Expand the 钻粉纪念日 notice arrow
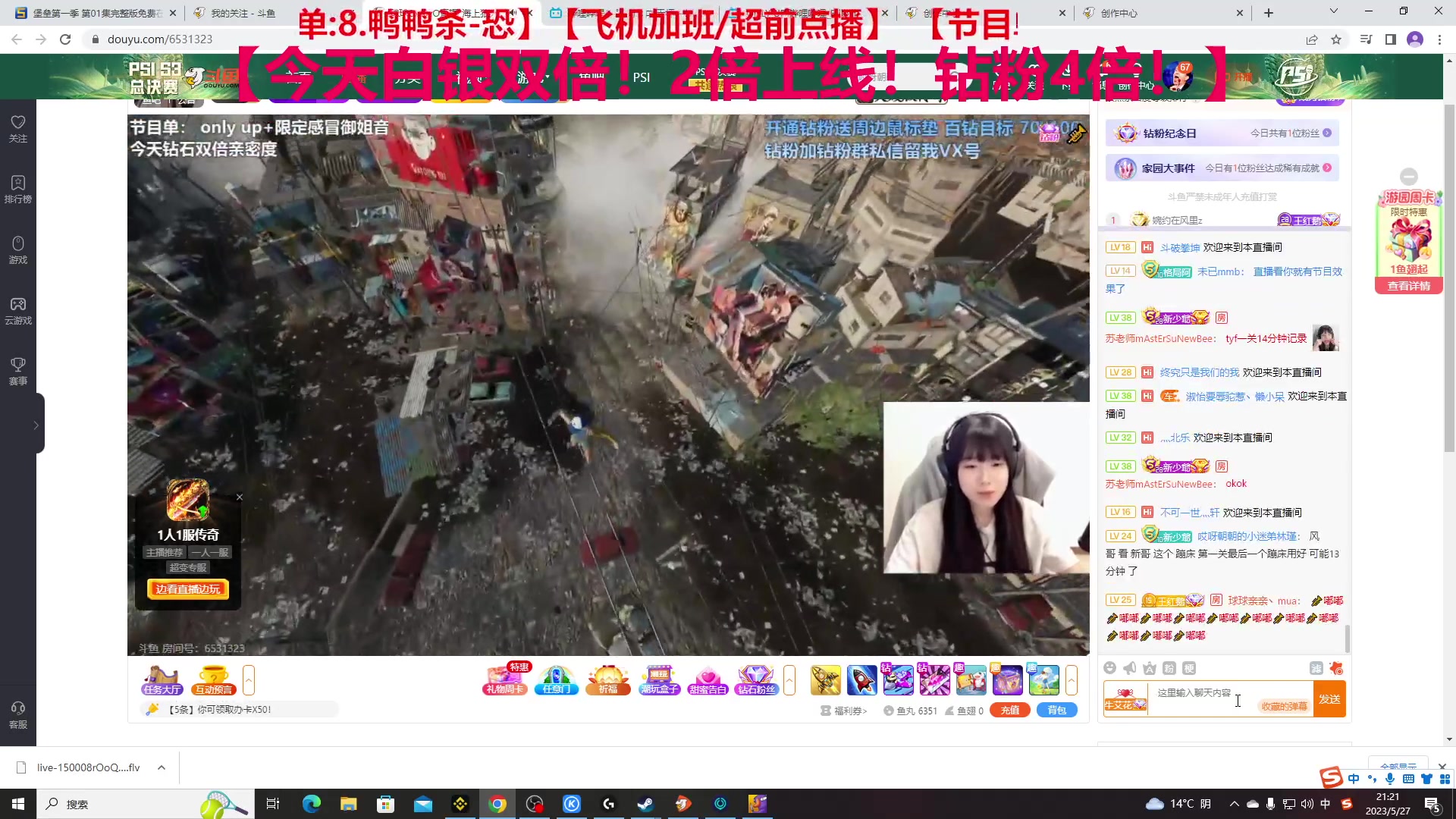Image resolution: width=1456 pixels, height=819 pixels. click(x=1327, y=133)
